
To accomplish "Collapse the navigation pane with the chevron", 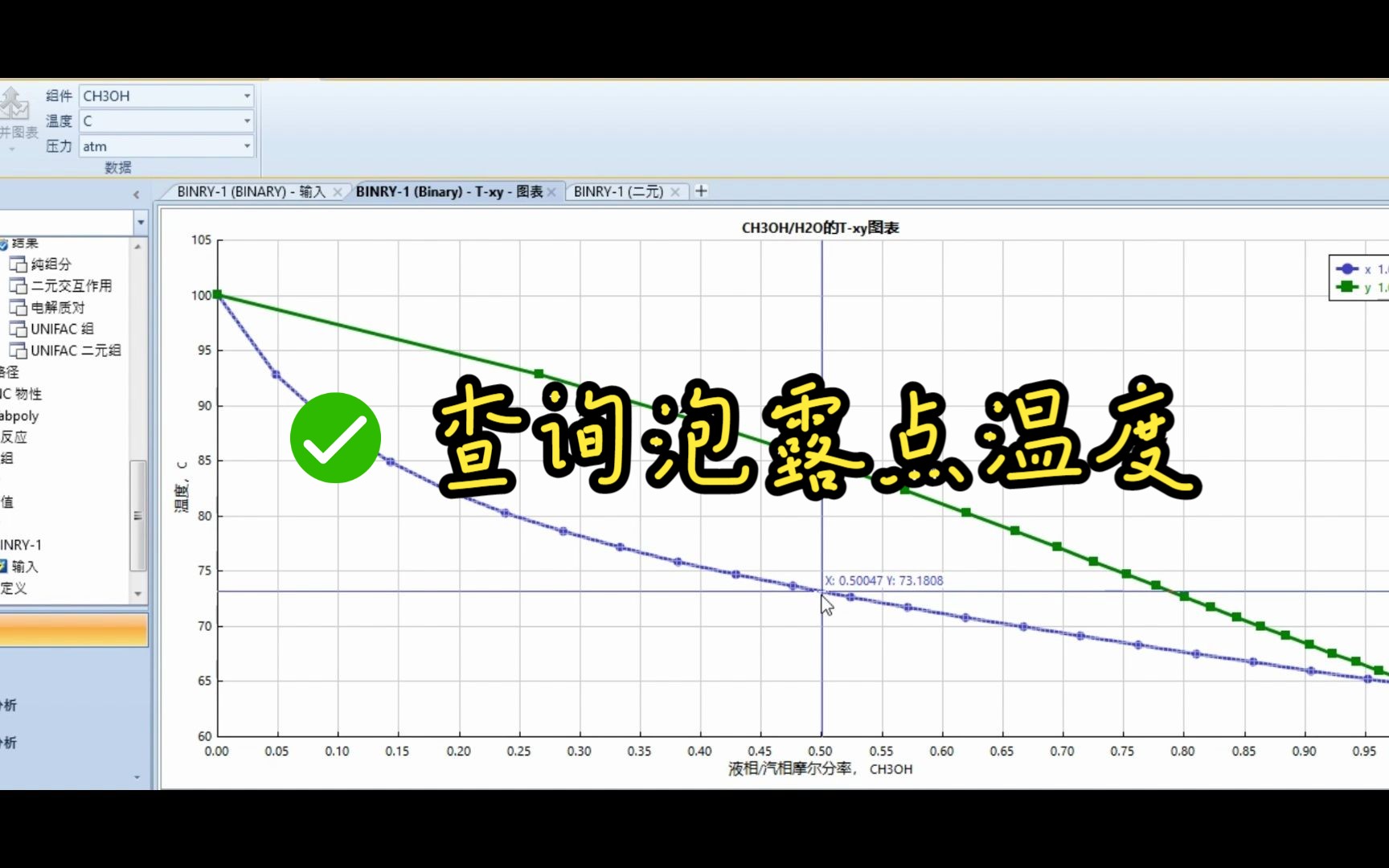I will pyautogui.click(x=137, y=194).
